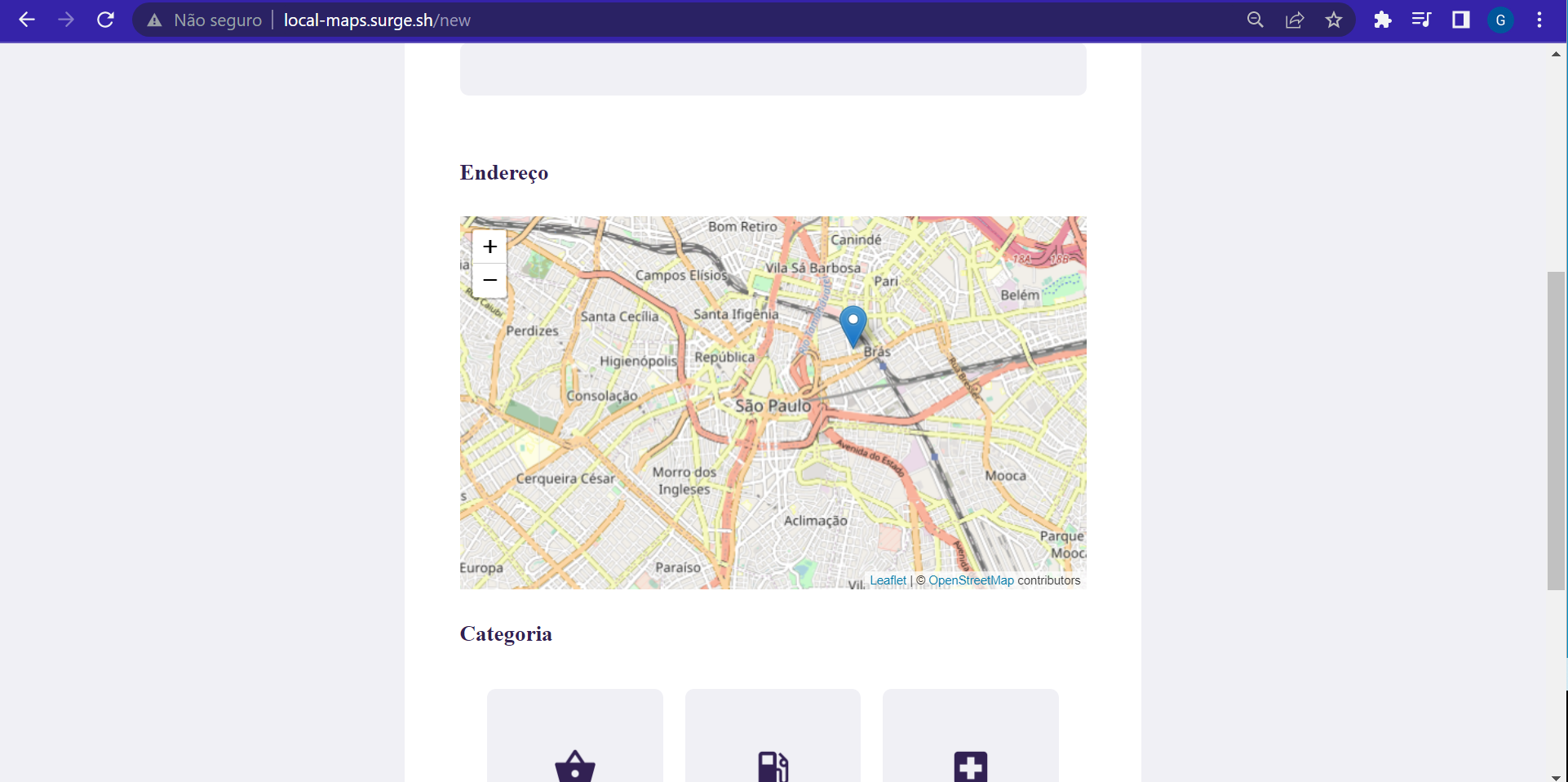Select the medical cross category card
1568x782 pixels.
[971, 735]
